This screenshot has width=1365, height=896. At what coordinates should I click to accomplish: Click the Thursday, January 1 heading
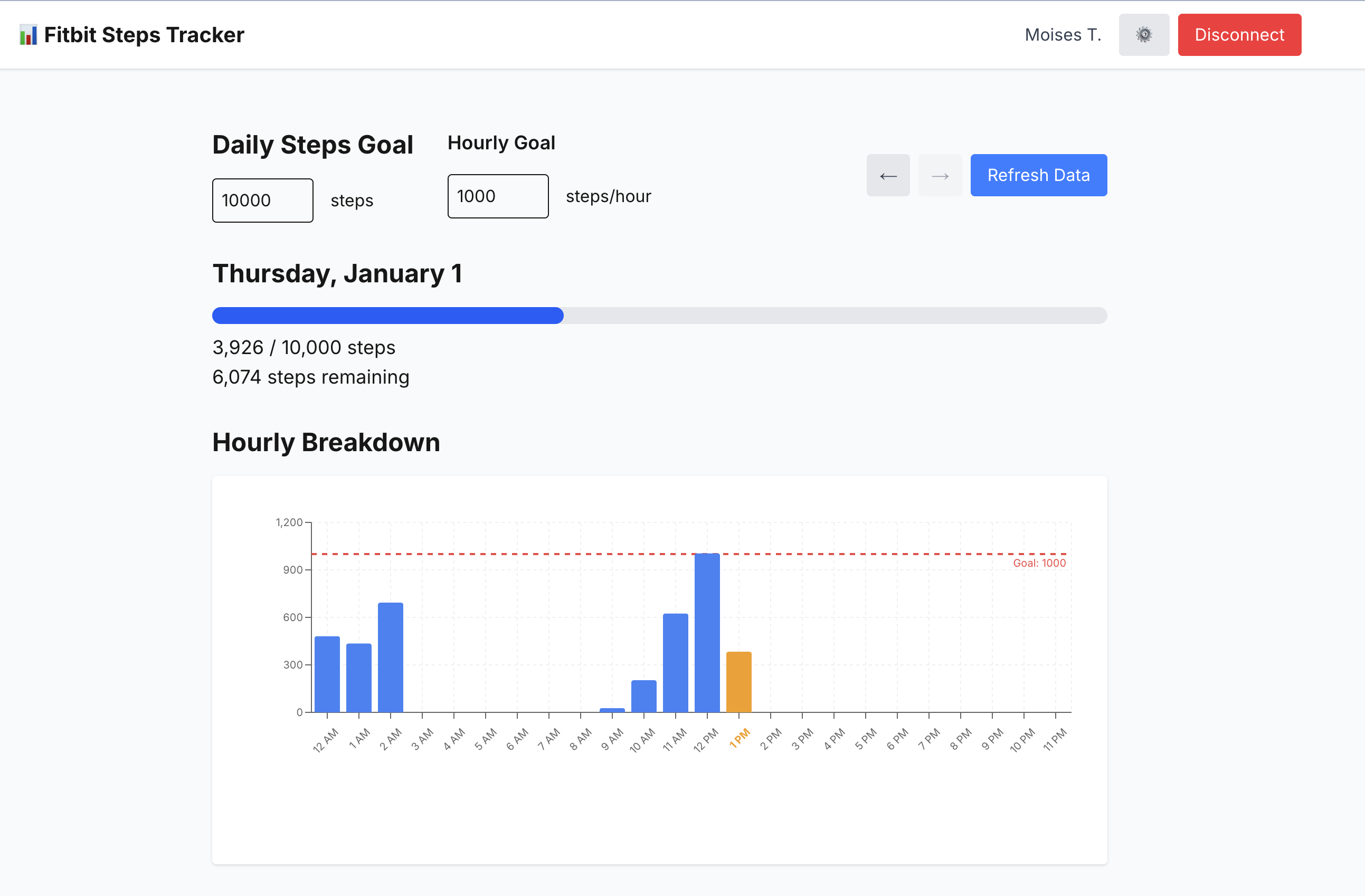click(337, 273)
